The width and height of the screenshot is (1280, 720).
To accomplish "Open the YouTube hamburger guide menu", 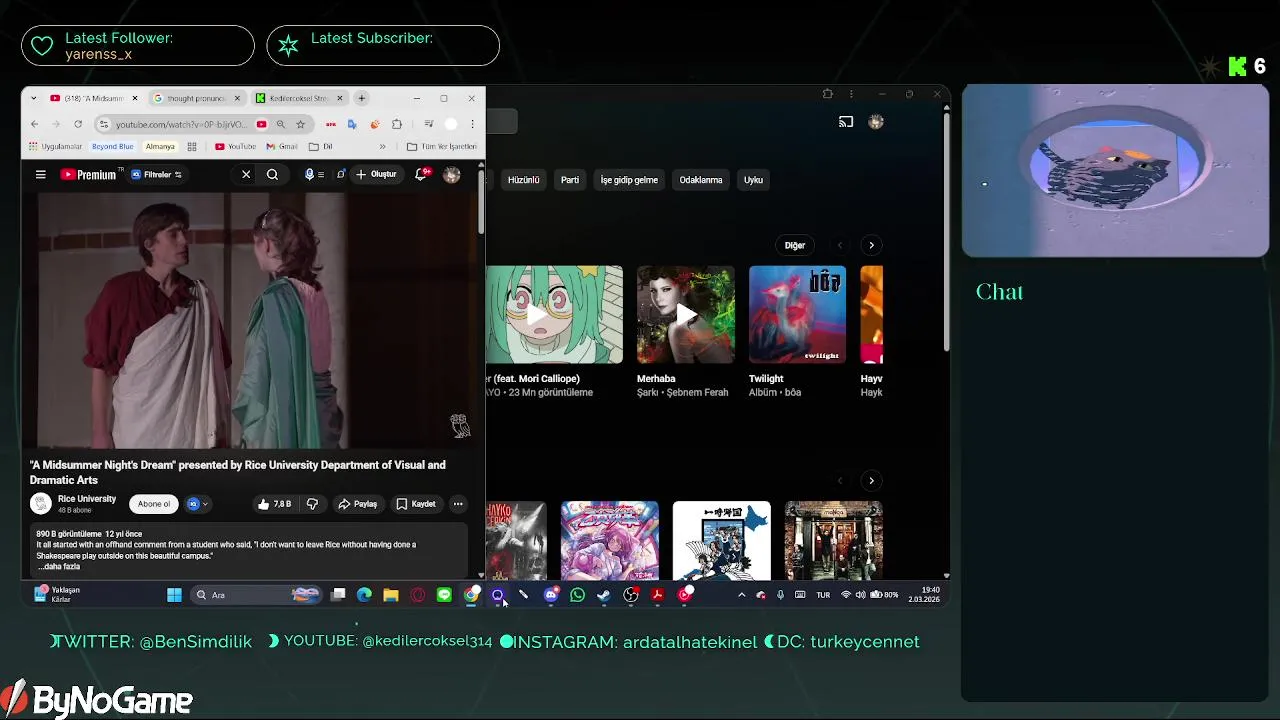I will (41, 174).
